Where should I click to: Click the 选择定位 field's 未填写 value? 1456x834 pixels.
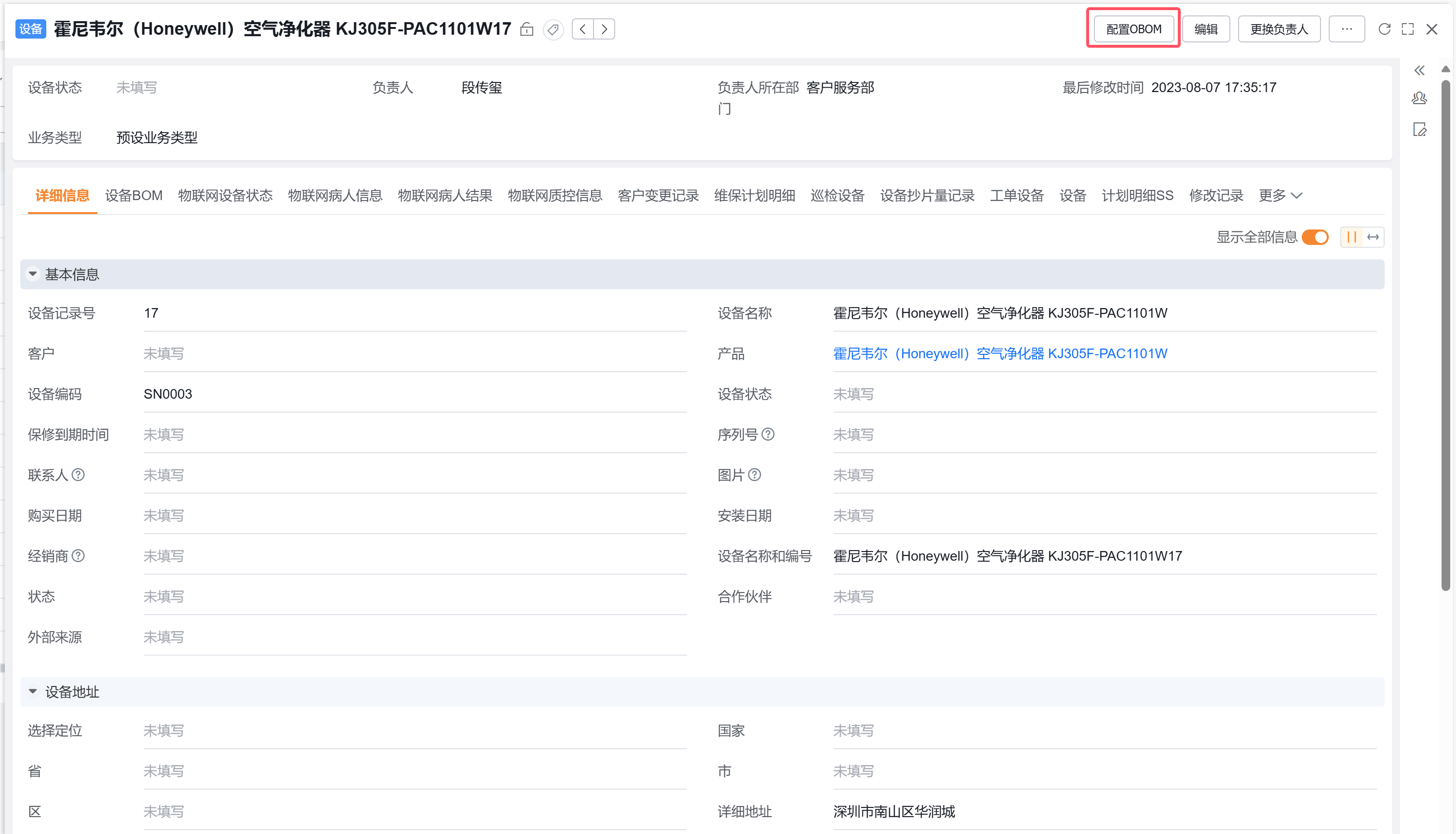point(164,731)
